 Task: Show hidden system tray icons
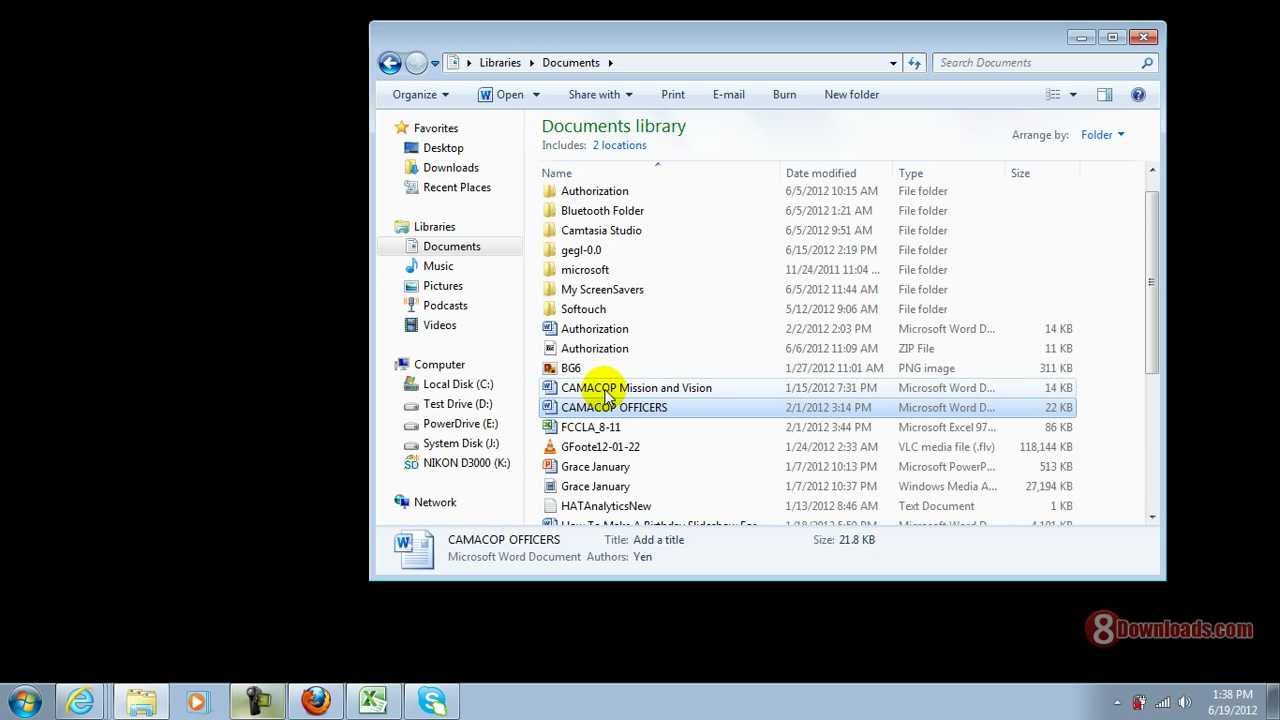1117,702
